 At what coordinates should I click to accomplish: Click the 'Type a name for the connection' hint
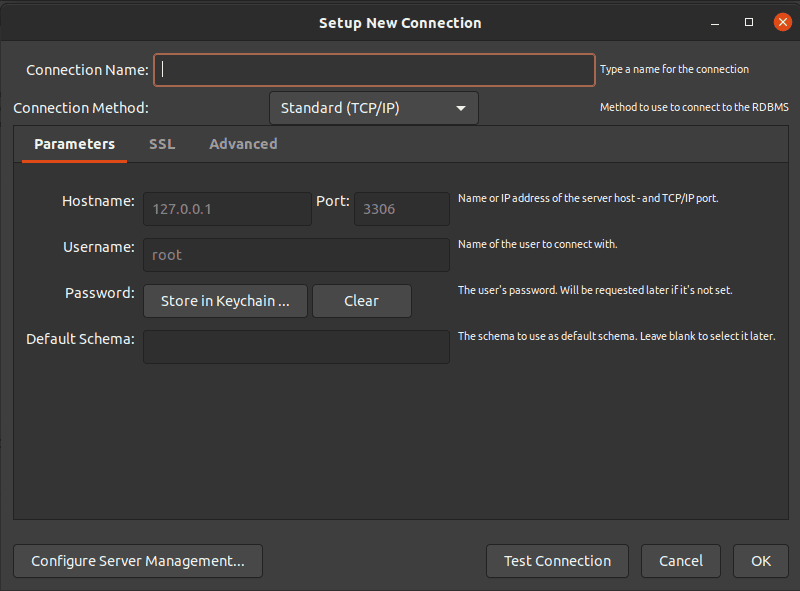tap(674, 69)
